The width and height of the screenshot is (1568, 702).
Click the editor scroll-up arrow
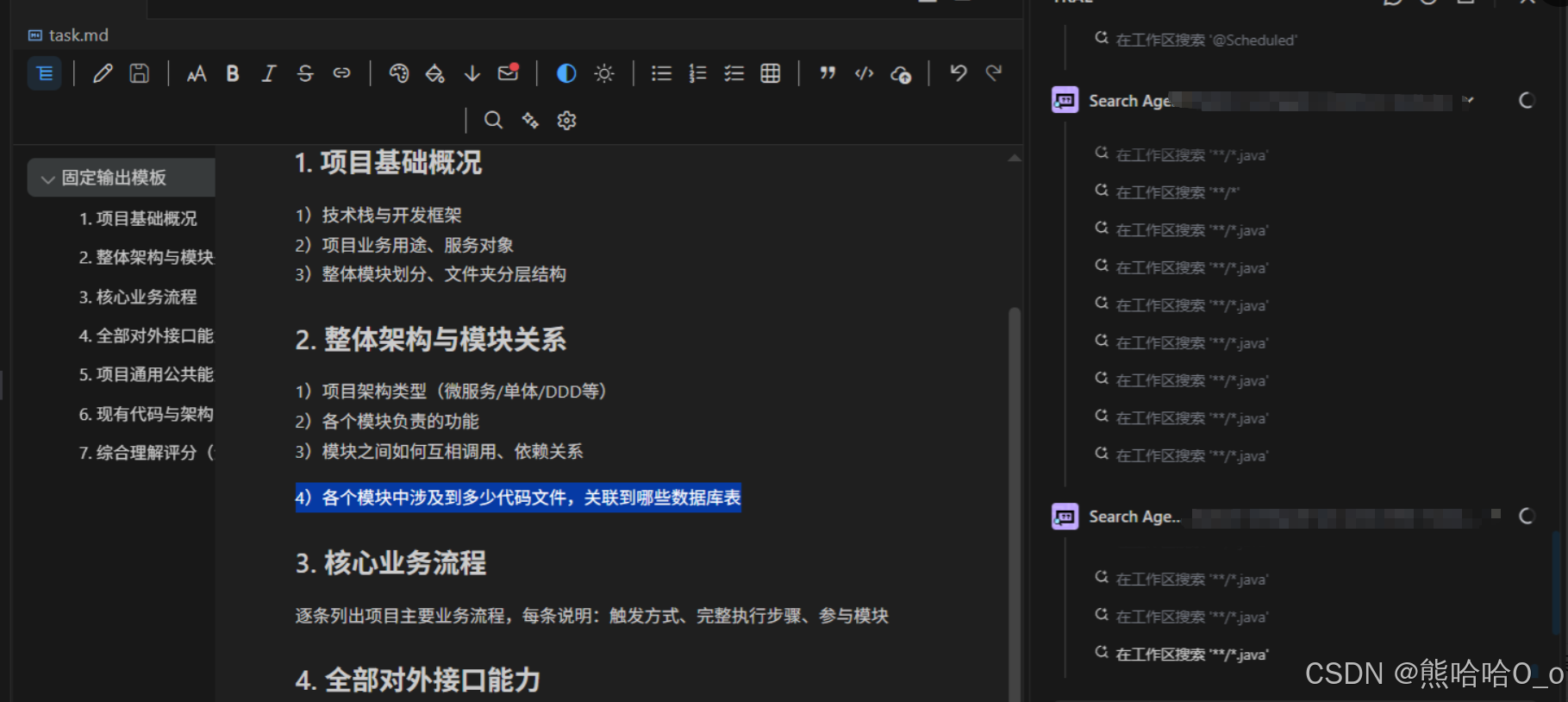[1015, 159]
